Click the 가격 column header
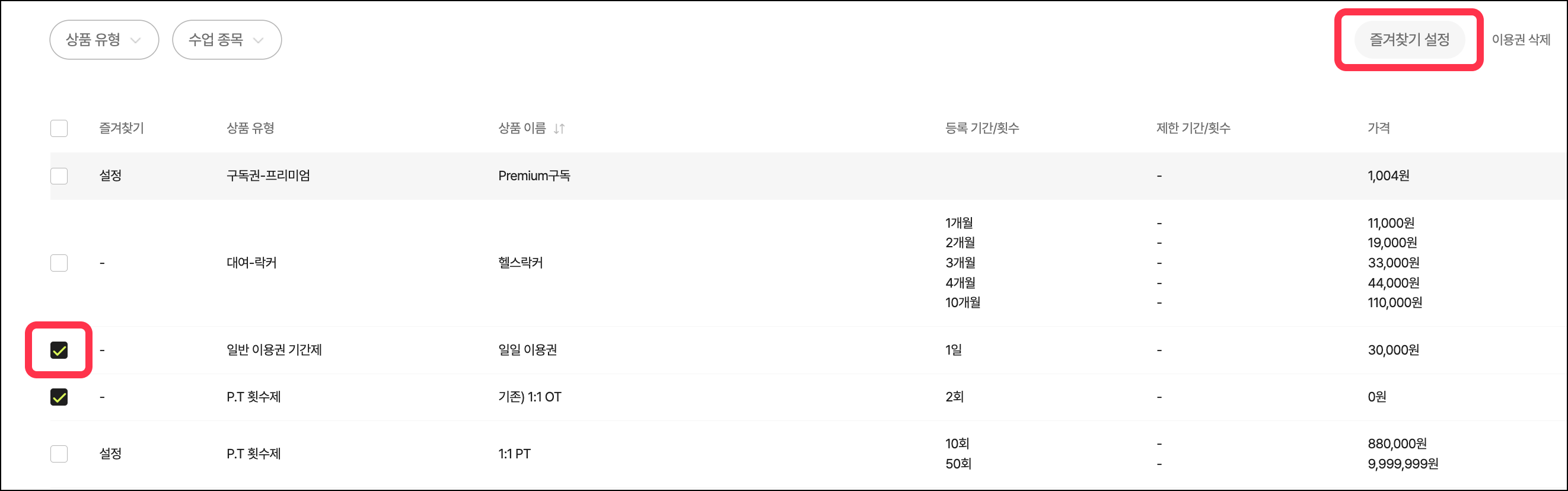The image size is (1568, 491). (x=1378, y=128)
